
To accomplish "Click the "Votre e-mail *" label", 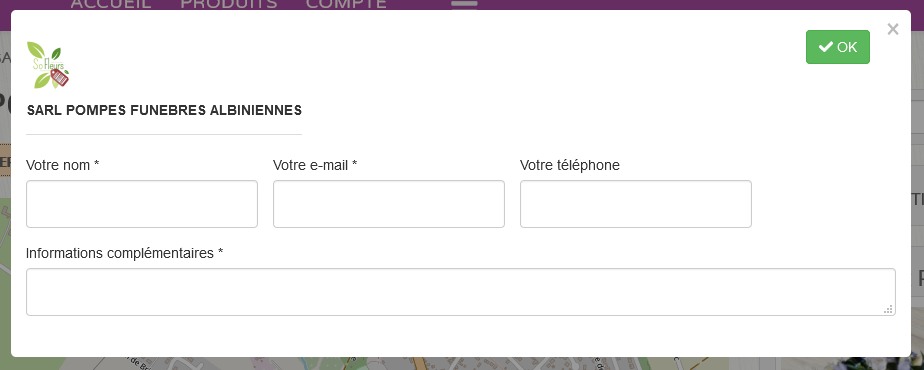I will 315,166.
